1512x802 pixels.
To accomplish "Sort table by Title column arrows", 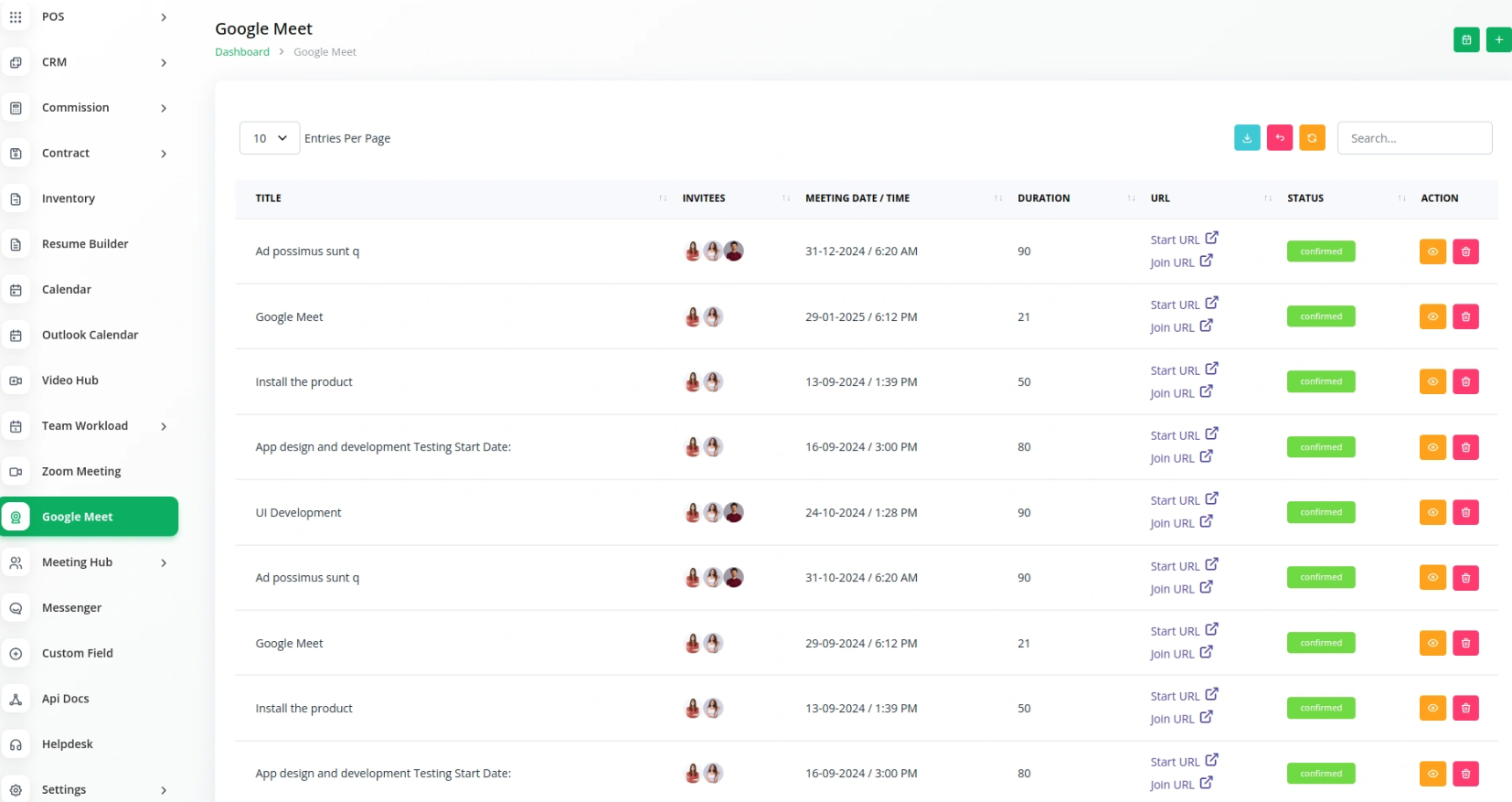I will [x=663, y=198].
